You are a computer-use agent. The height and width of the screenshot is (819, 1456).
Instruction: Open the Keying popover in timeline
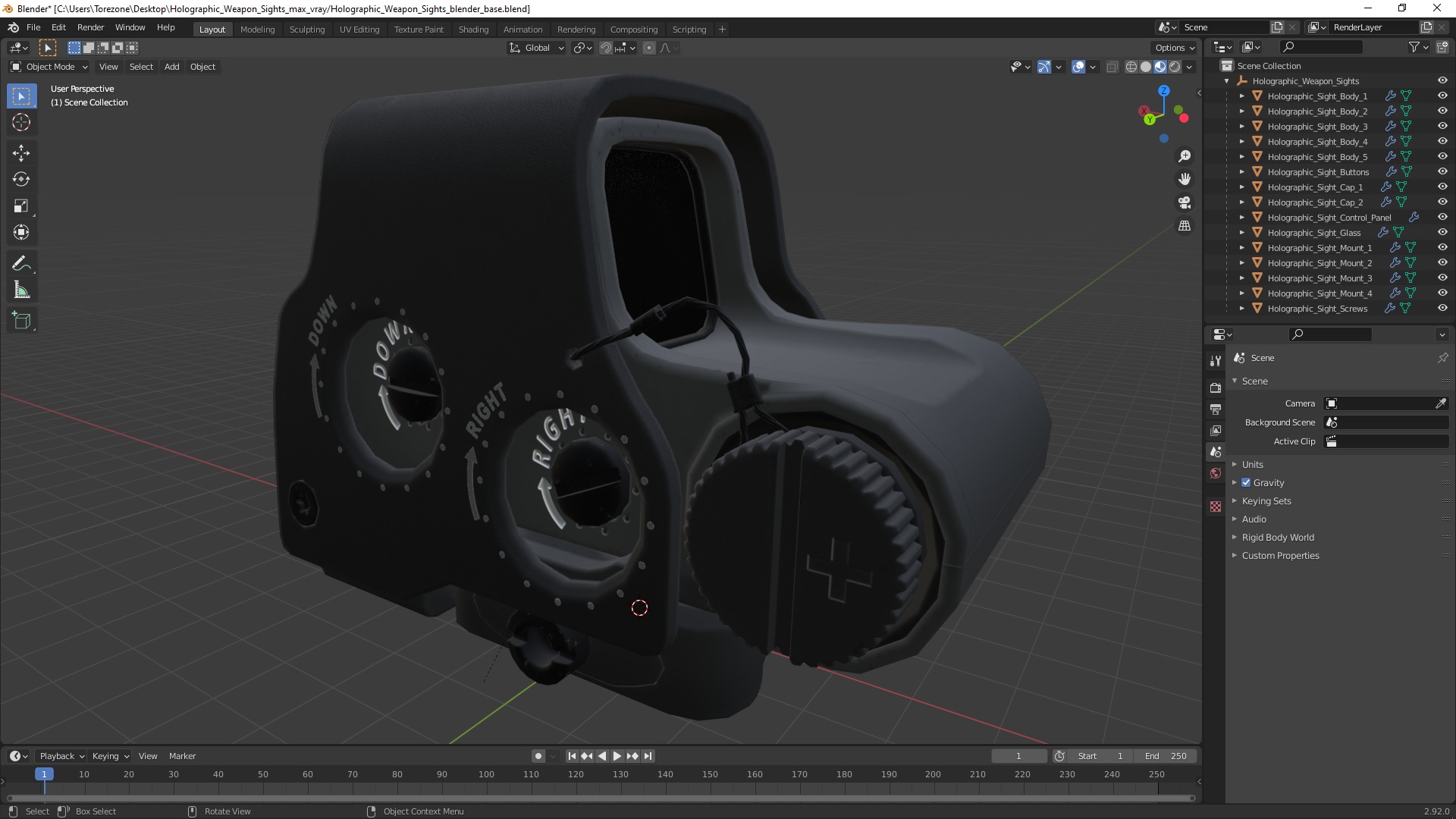coord(111,756)
